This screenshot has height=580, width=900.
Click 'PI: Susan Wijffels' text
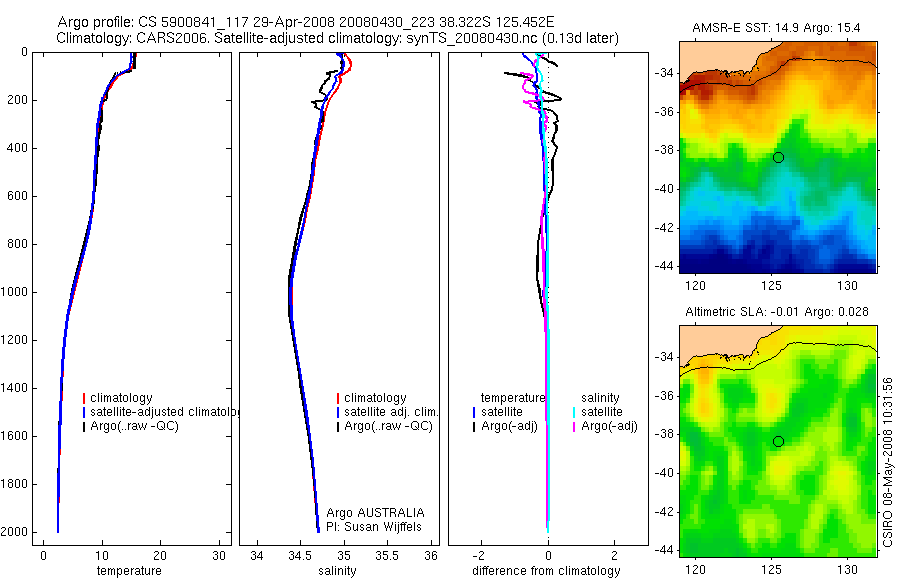(x=374, y=527)
